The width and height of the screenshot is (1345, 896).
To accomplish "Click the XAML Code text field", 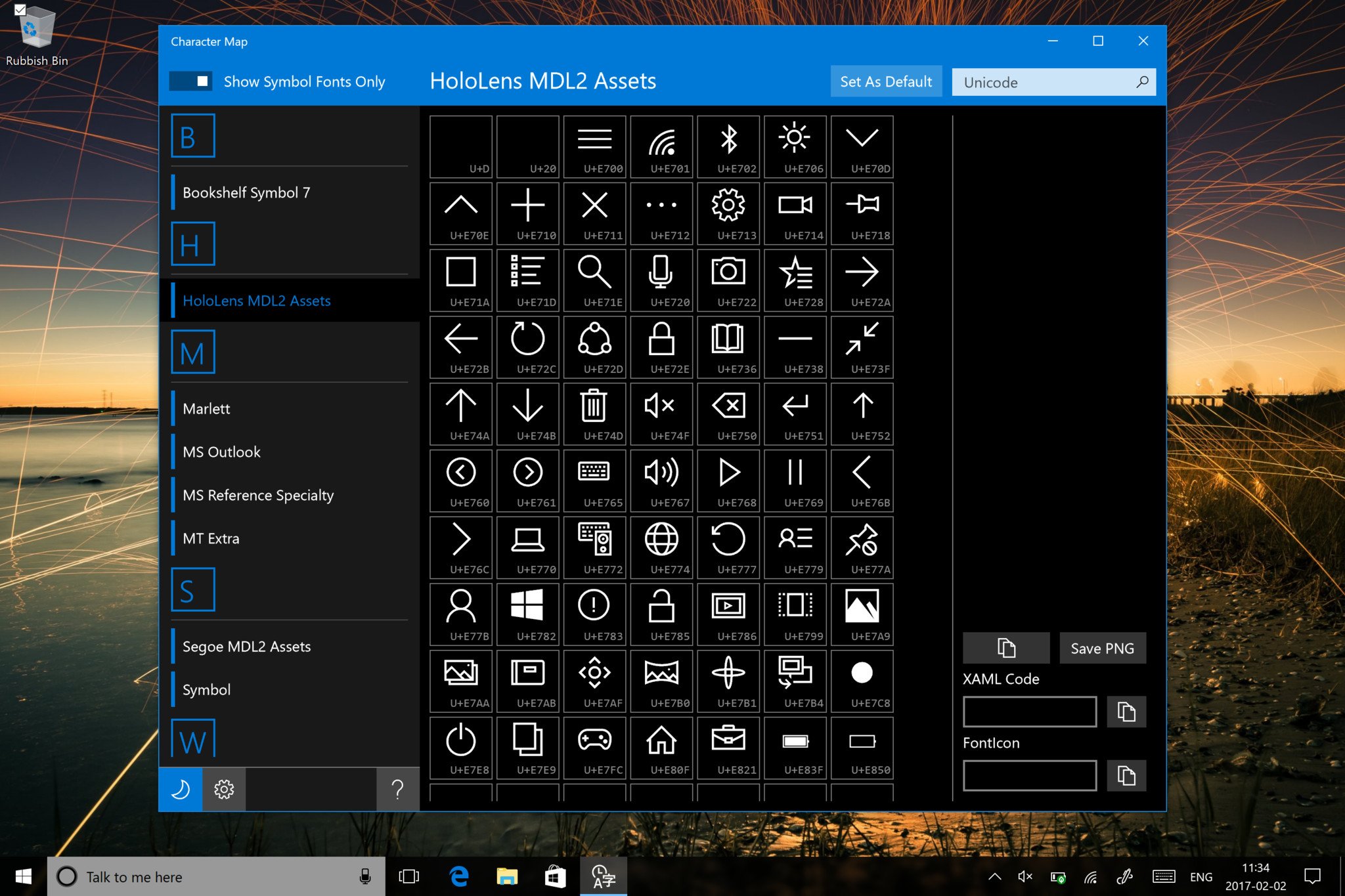I will pyautogui.click(x=1030, y=712).
